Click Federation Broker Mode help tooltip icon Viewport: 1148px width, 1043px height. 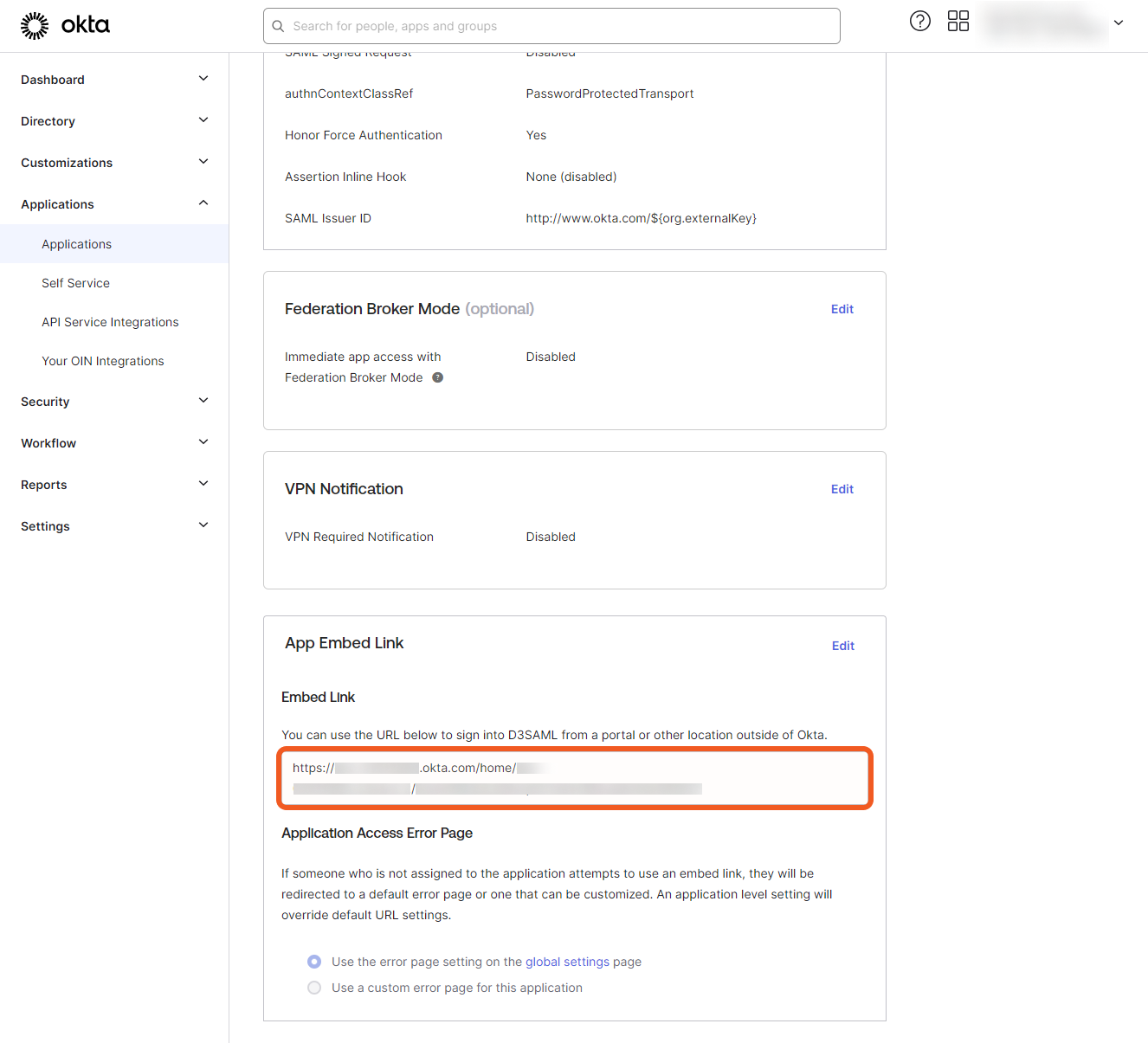[438, 377]
